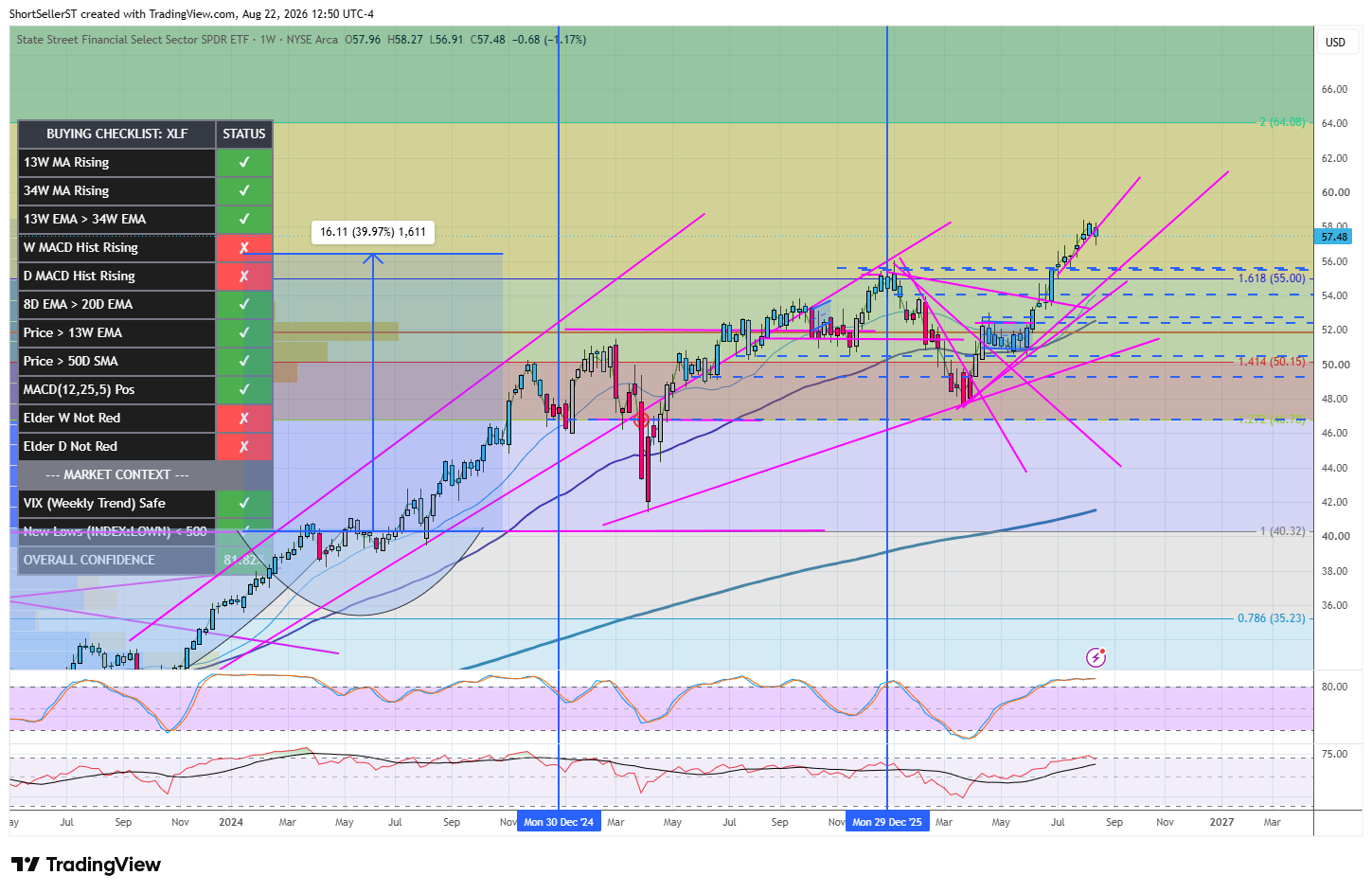Click the checkmark for 13W EMA > 34W EMA
Viewport: 1372px width, 893px height.
[244, 219]
